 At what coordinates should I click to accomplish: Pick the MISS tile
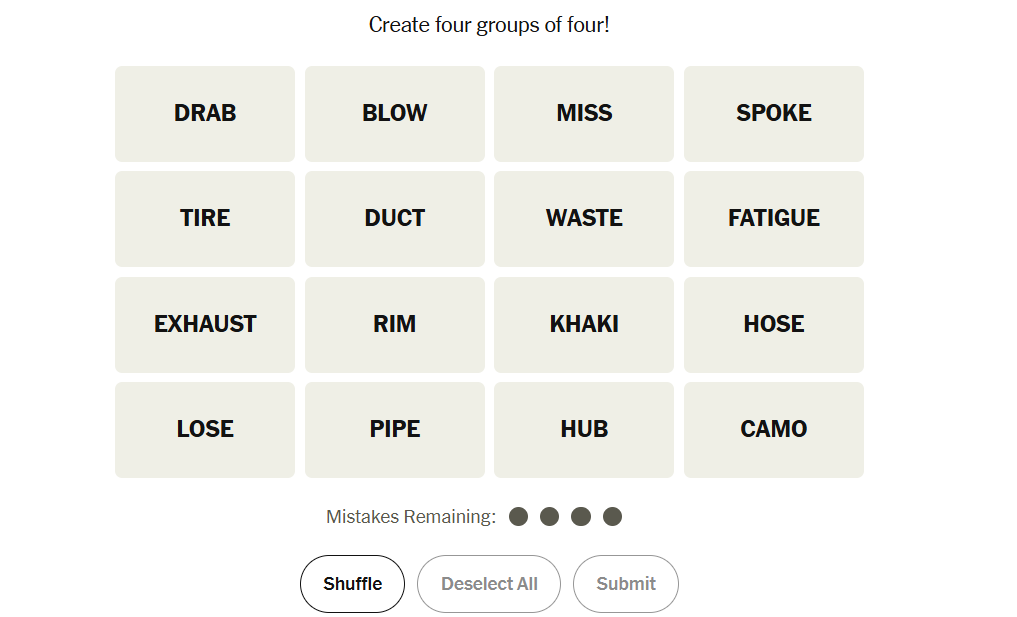584,114
